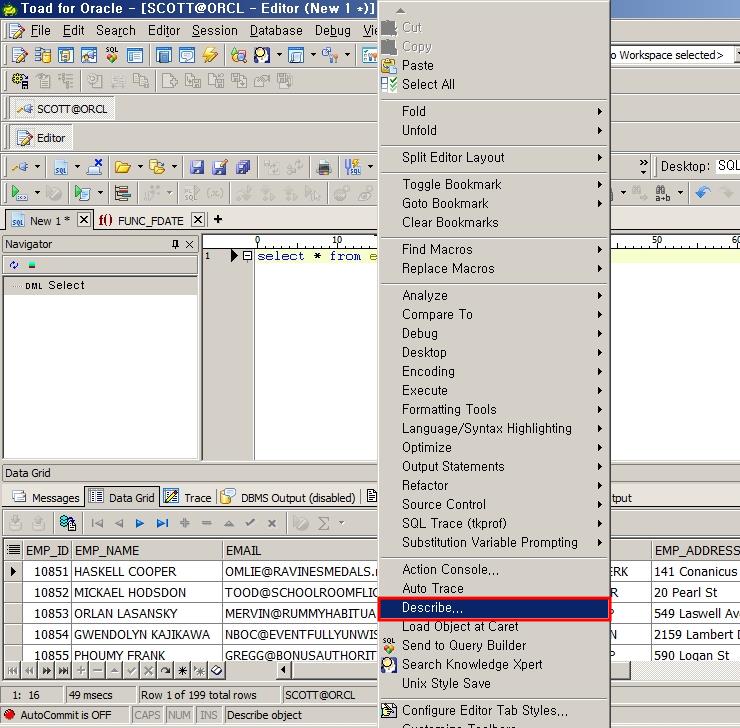The height and width of the screenshot is (728, 740).
Task: Open dropdown arrow next to Open file icon
Action: click(140, 167)
